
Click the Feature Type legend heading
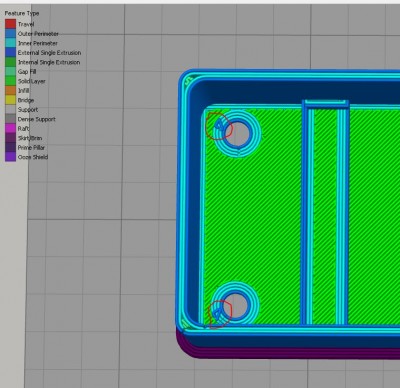pos(22,13)
